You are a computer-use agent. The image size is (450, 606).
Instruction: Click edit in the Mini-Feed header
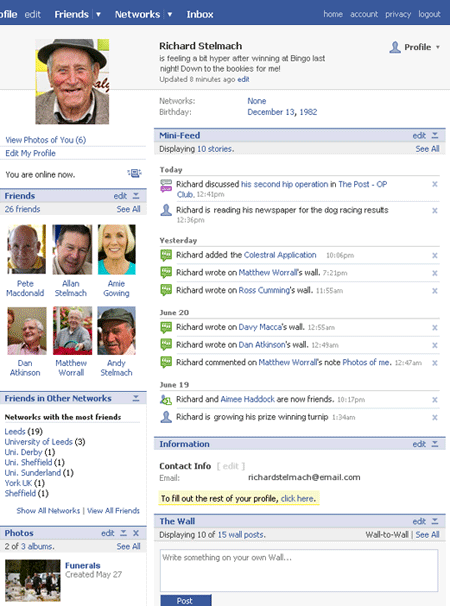coord(419,136)
